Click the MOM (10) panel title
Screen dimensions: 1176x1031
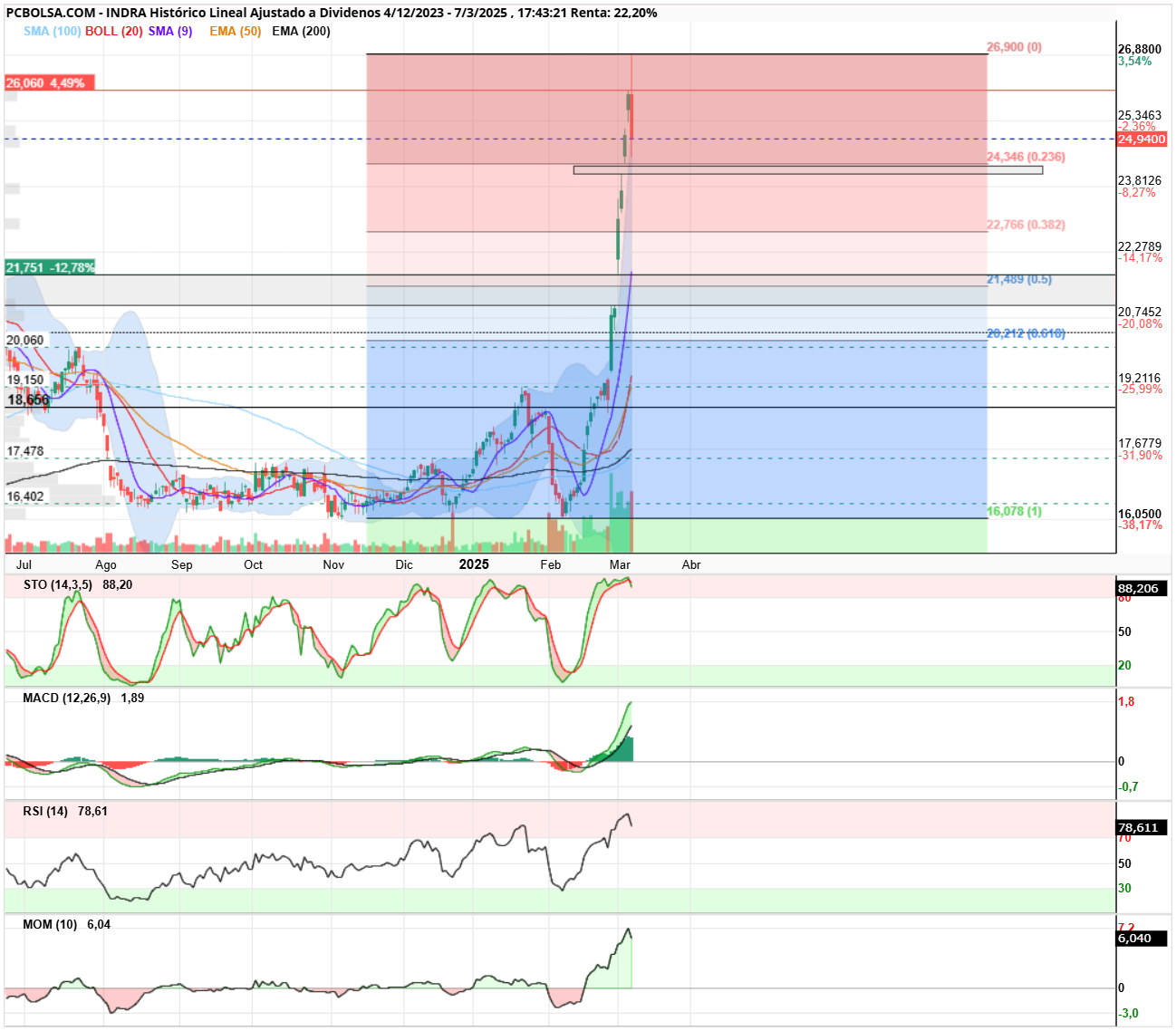51,924
